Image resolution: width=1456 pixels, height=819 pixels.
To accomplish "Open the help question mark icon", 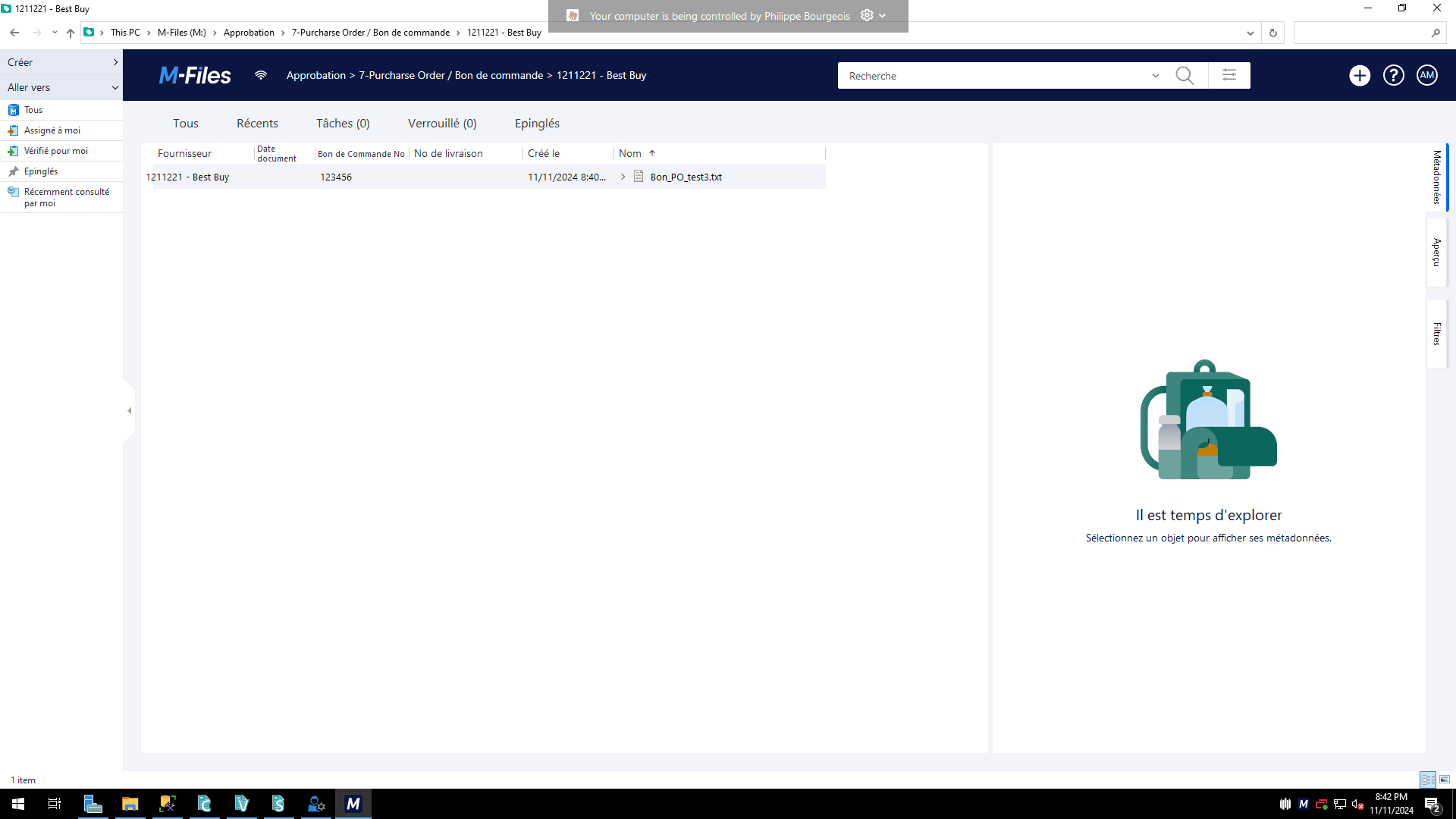I will [1394, 75].
